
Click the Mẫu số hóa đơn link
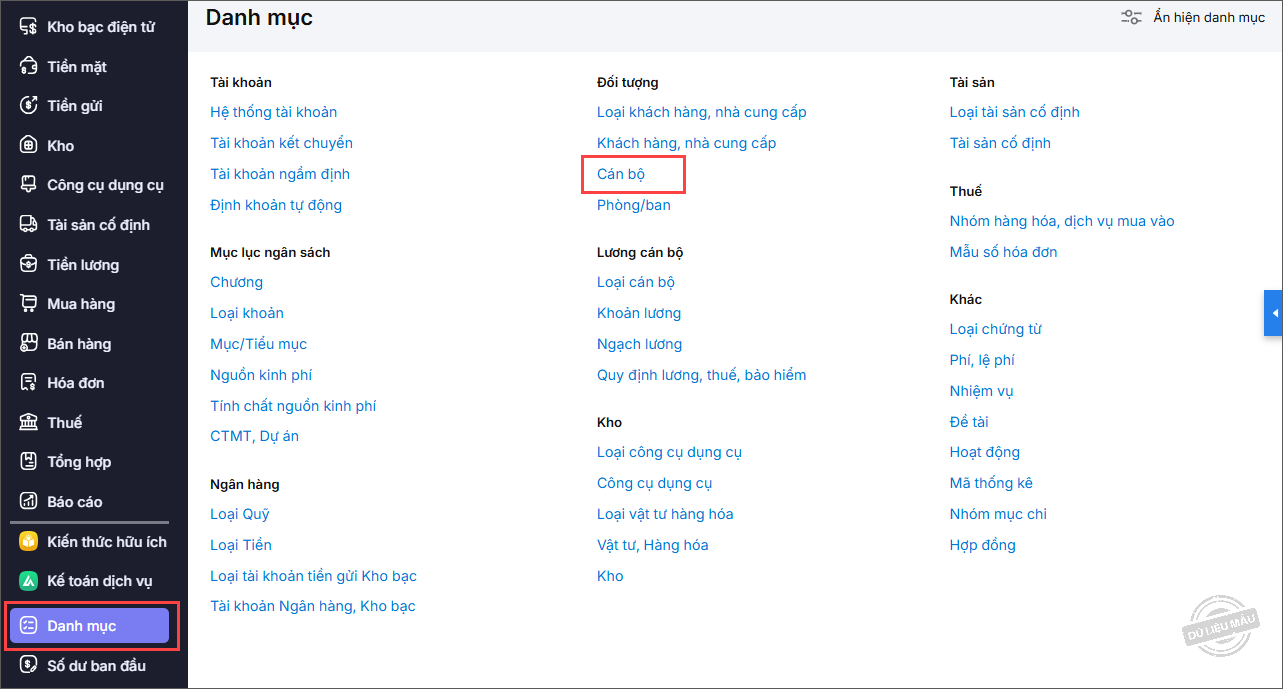click(x=1004, y=252)
